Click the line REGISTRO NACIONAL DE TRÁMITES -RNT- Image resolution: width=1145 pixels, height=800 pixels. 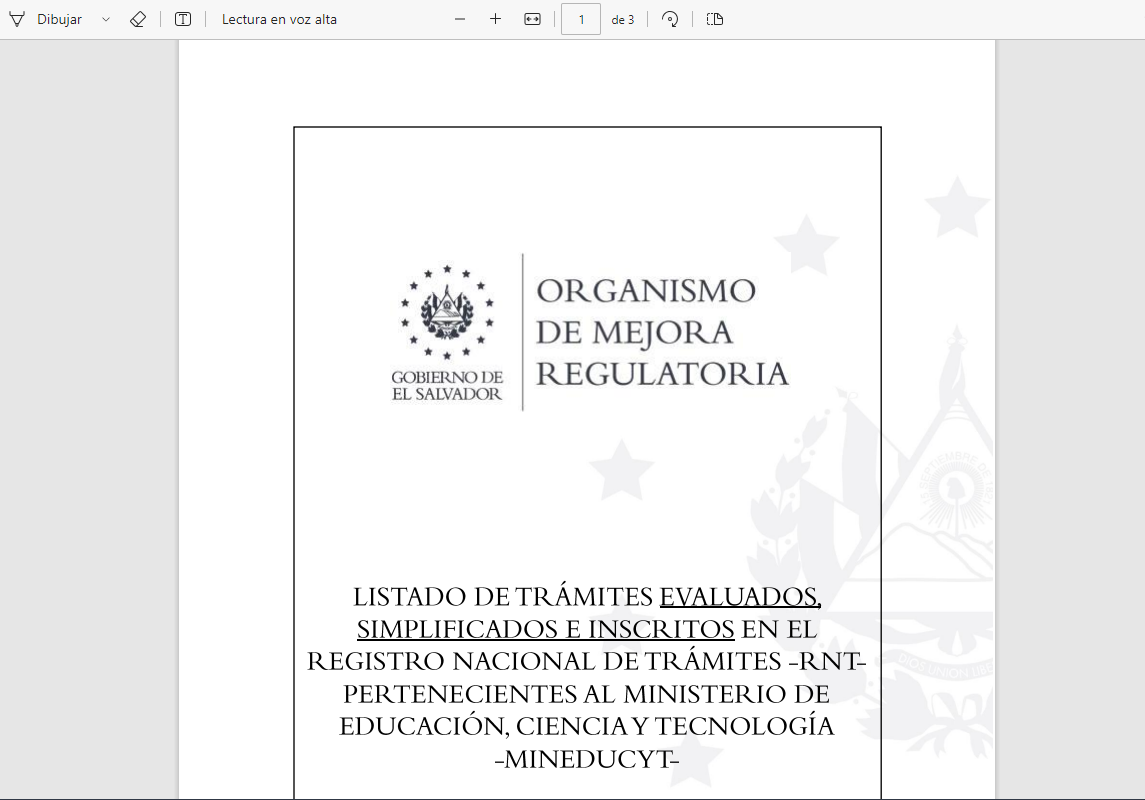pyautogui.click(x=586, y=661)
